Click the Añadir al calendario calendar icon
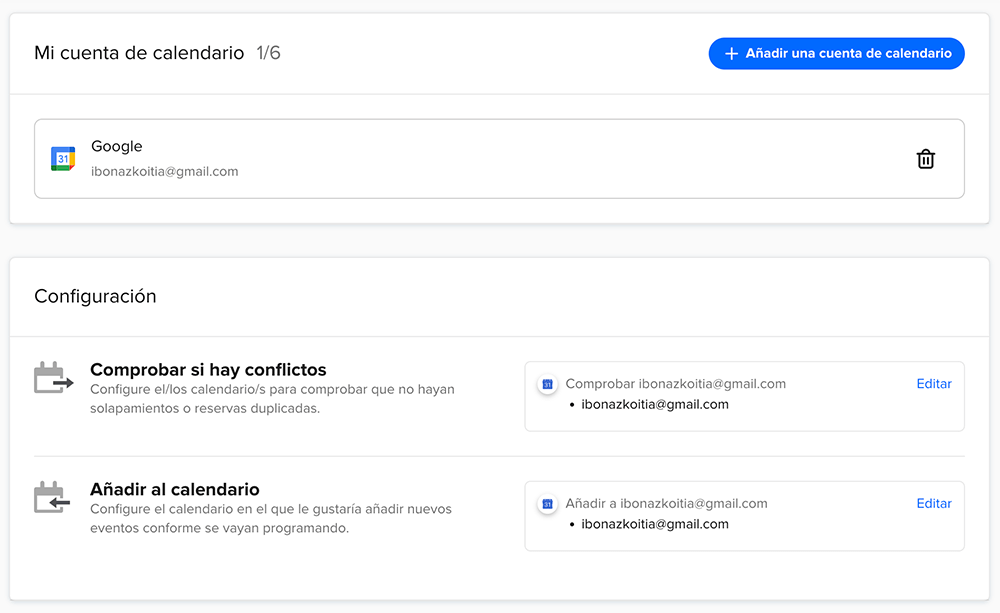Viewport: 1000px width, 613px height. (x=52, y=497)
